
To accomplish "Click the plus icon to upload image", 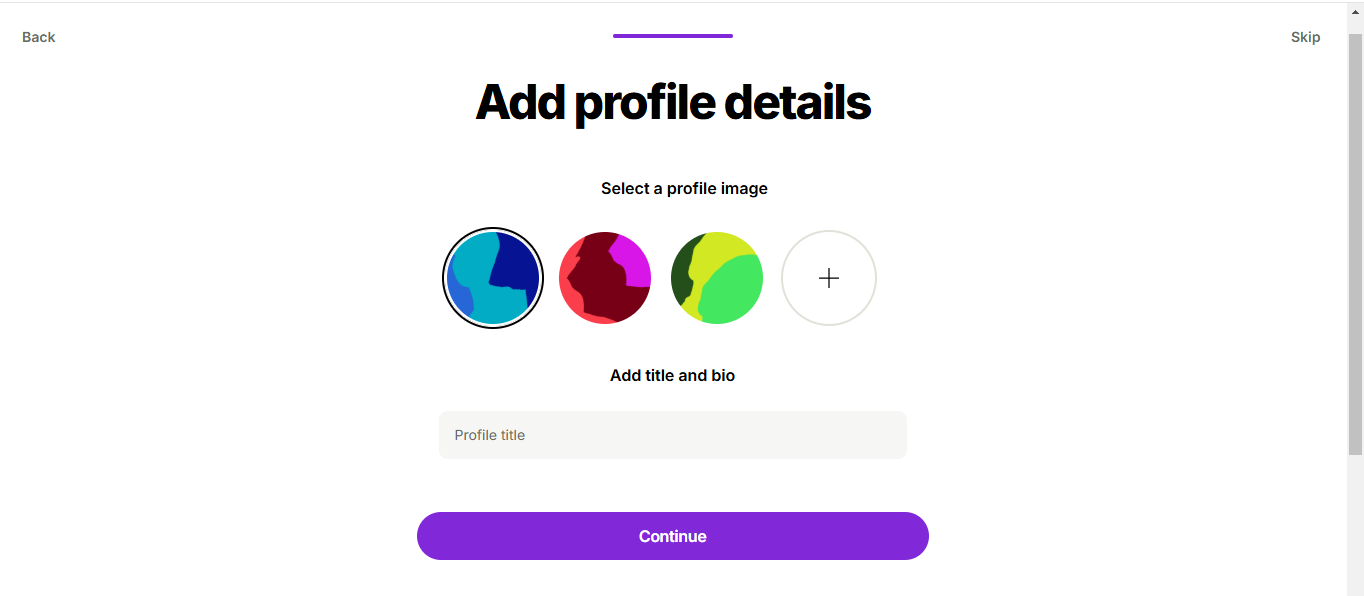I will point(829,278).
